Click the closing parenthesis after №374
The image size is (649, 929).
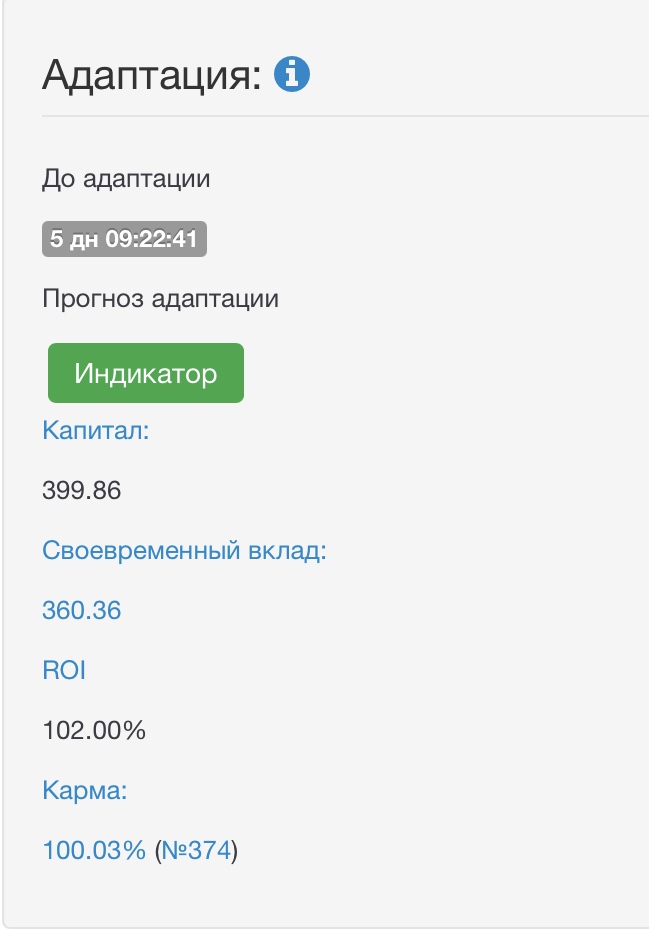236,851
